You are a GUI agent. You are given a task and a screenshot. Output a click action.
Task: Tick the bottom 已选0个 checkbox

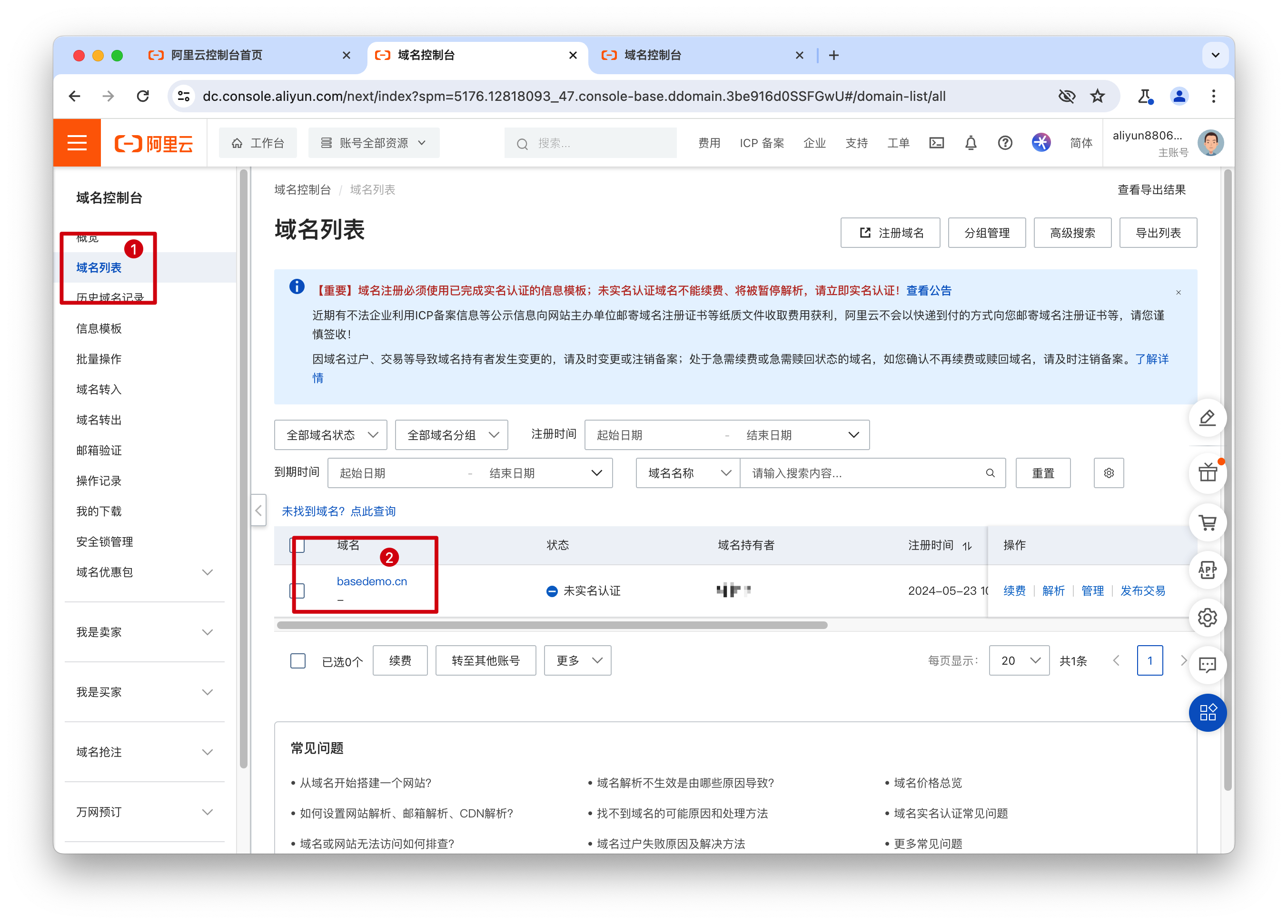pos(297,660)
